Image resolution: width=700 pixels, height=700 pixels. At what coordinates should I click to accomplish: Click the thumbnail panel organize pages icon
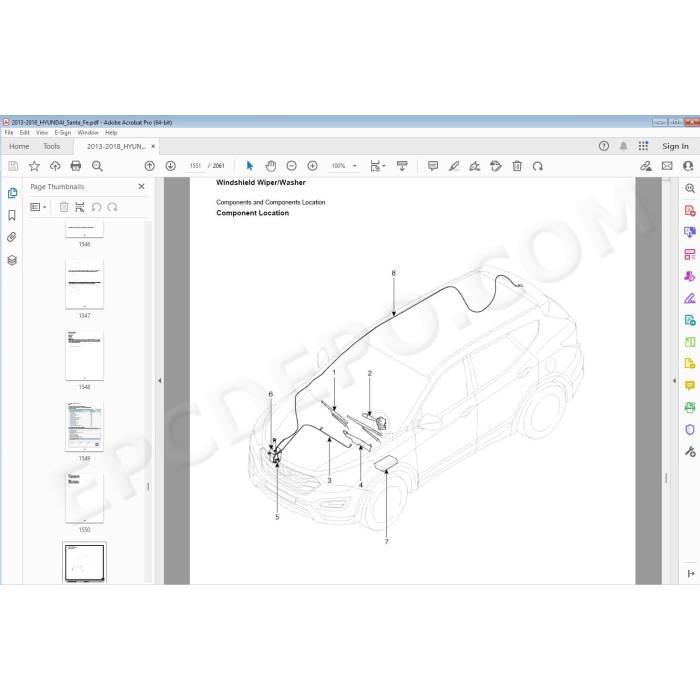[80, 207]
